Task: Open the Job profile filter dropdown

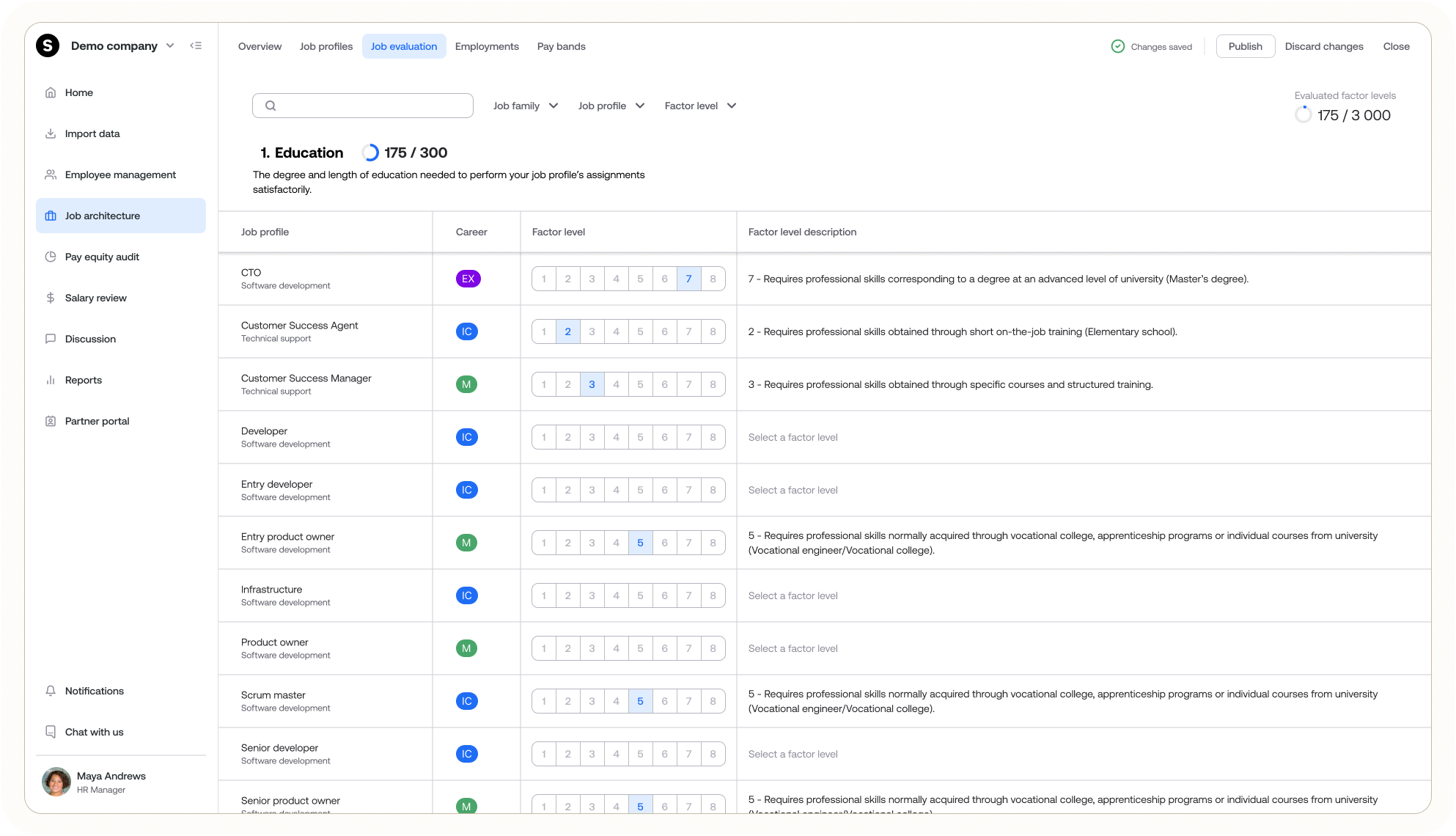Action: [x=611, y=106]
